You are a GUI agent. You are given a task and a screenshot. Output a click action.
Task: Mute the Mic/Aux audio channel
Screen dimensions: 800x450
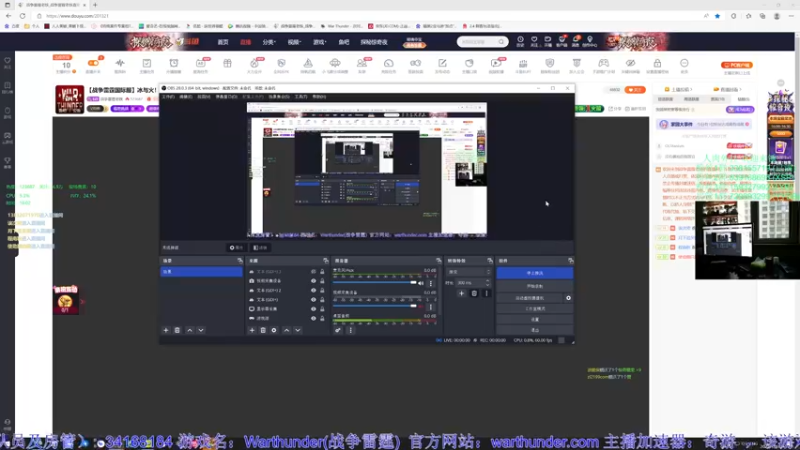coord(421,283)
